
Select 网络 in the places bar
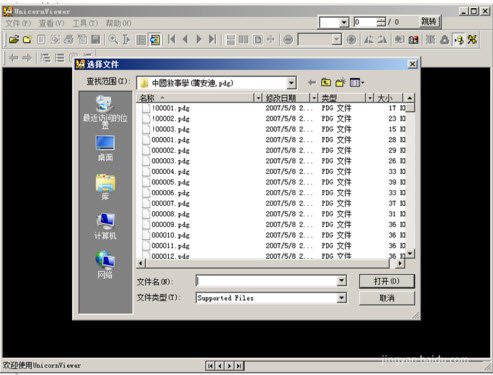point(105,265)
